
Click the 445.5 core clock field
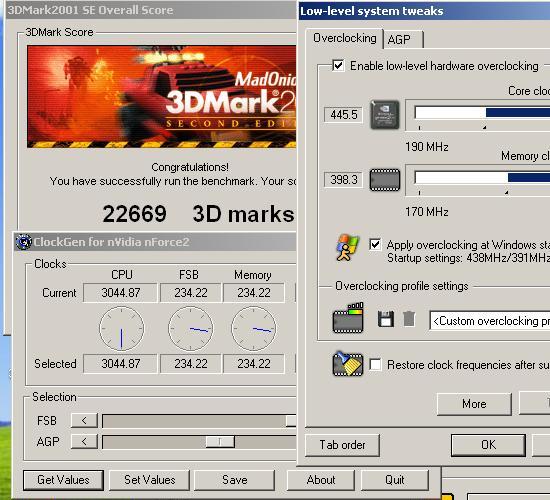[x=343, y=115]
